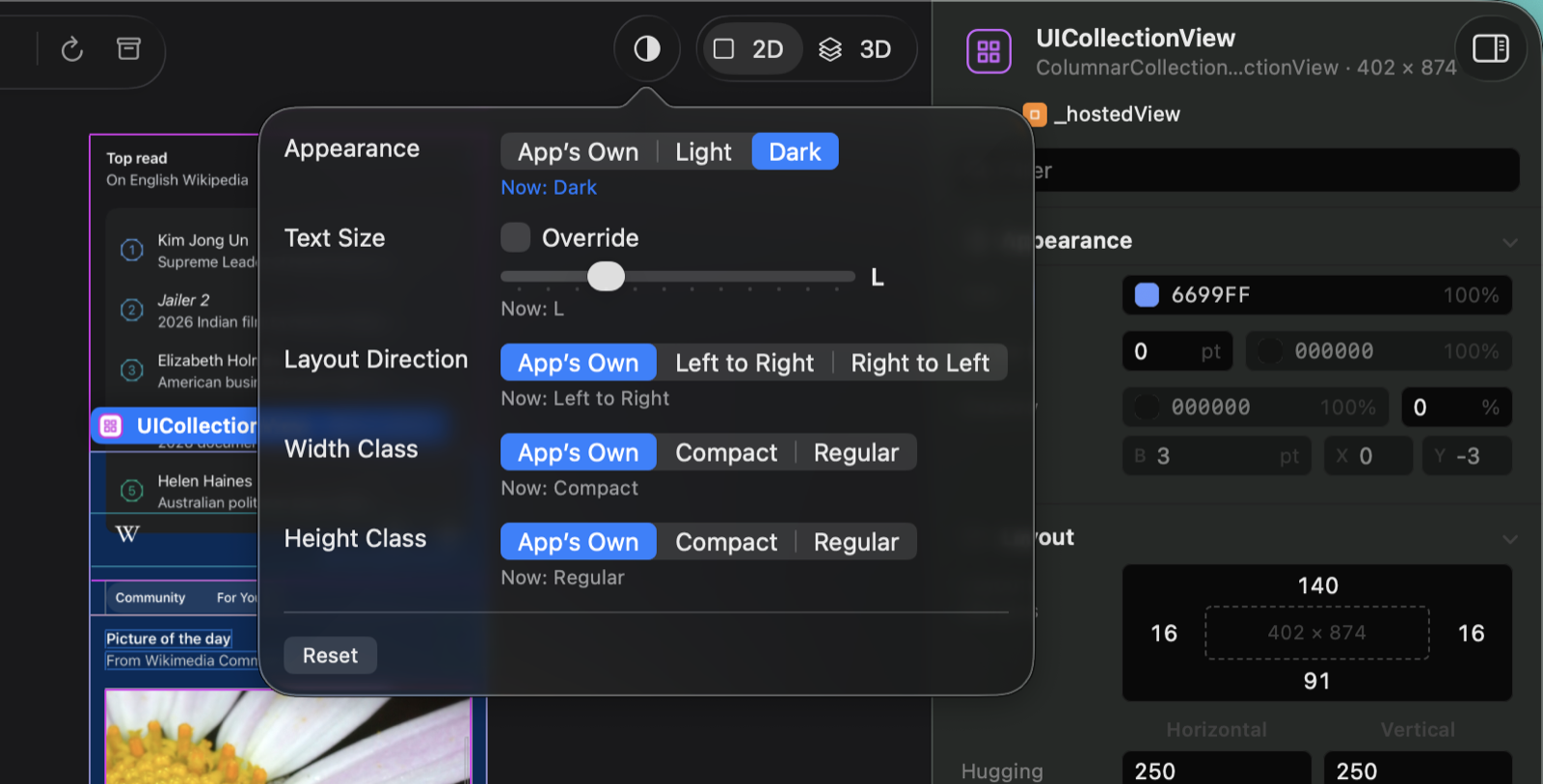Click the Wikipedia W logo in preview
Viewport: 1543px width, 784px height.
click(127, 533)
